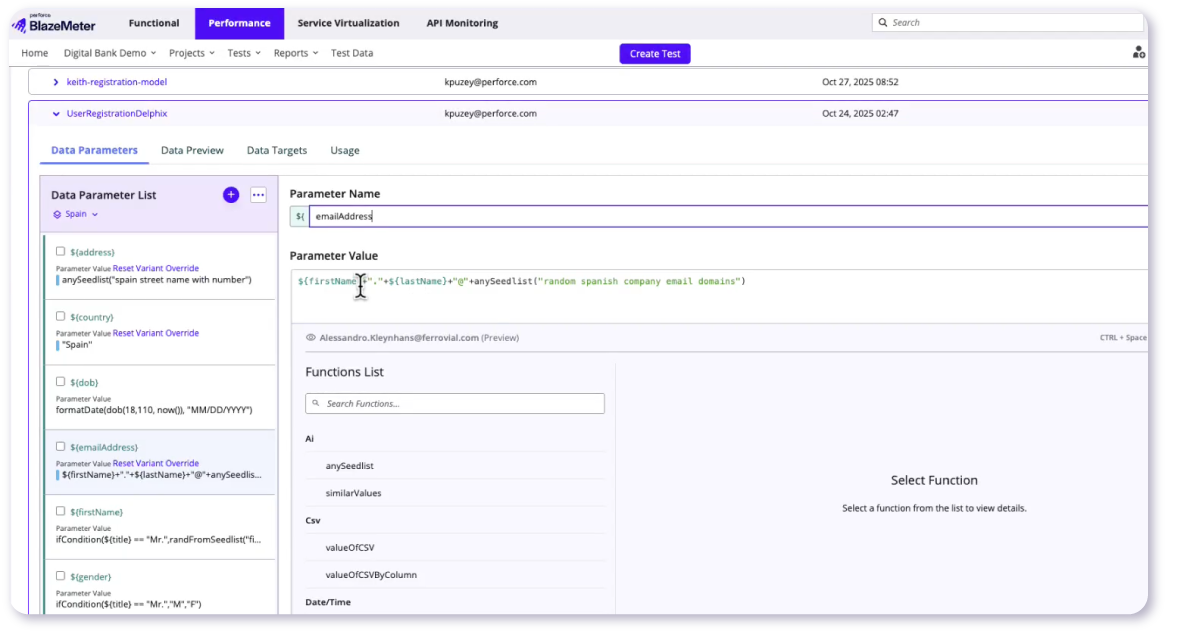The height and width of the screenshot is (634, 1192).
Task: Click the search icon in Search Functions box
Action: pyautogui.click(x=317, y=404)
